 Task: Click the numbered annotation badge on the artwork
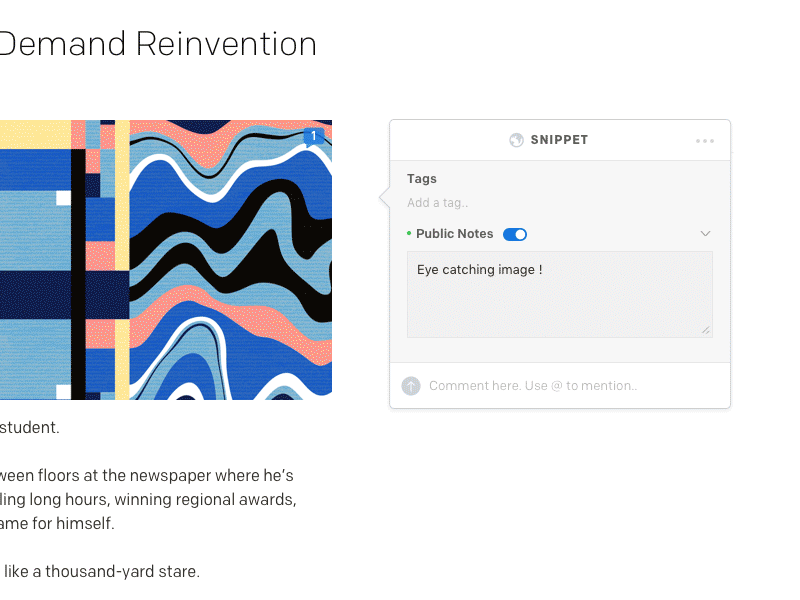tap(314, 135)
